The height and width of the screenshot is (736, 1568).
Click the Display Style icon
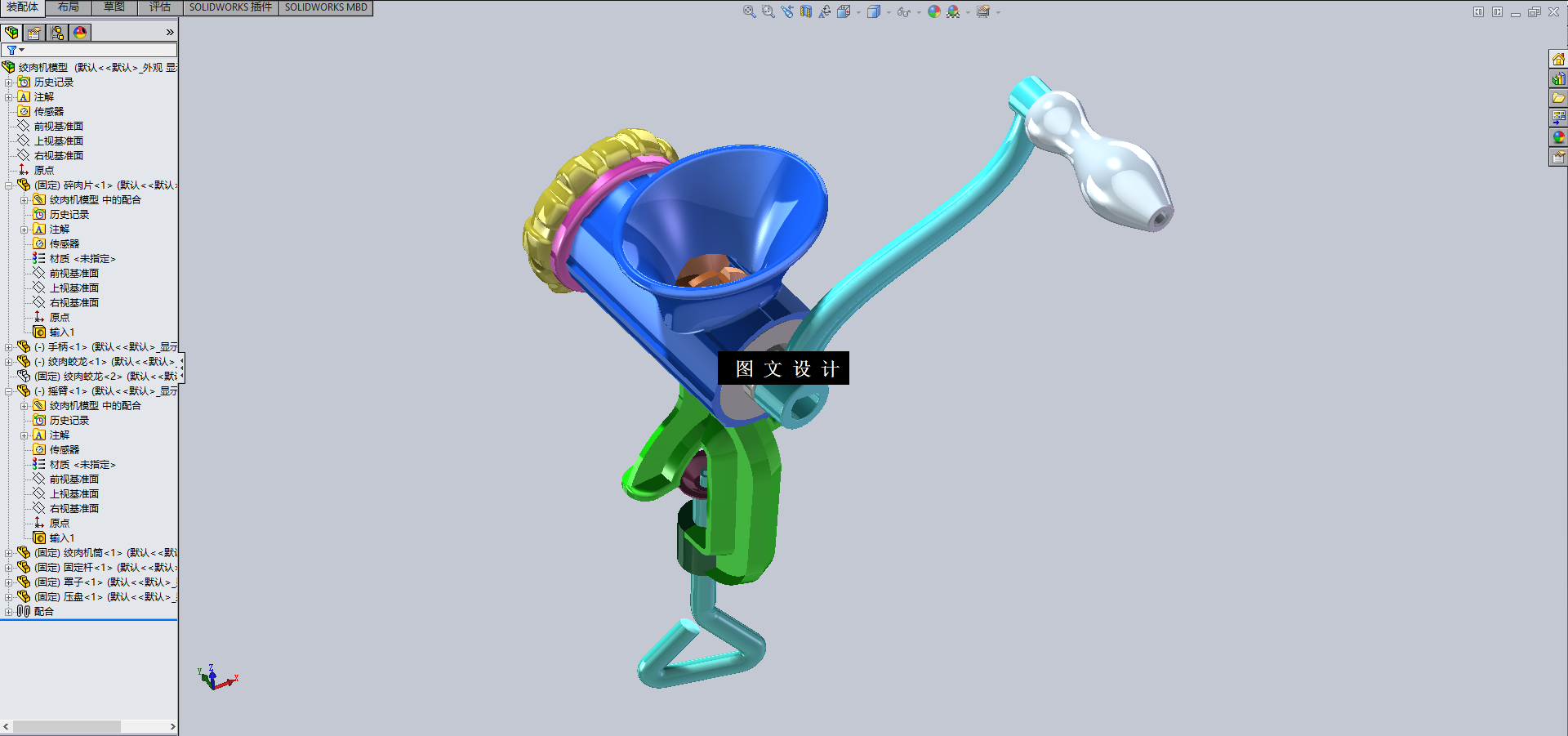873,11
